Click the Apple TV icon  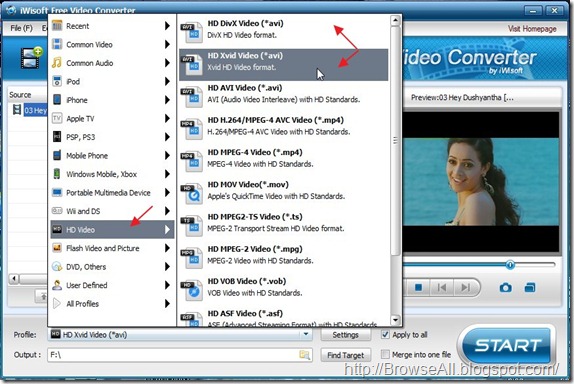click(57, 118)
